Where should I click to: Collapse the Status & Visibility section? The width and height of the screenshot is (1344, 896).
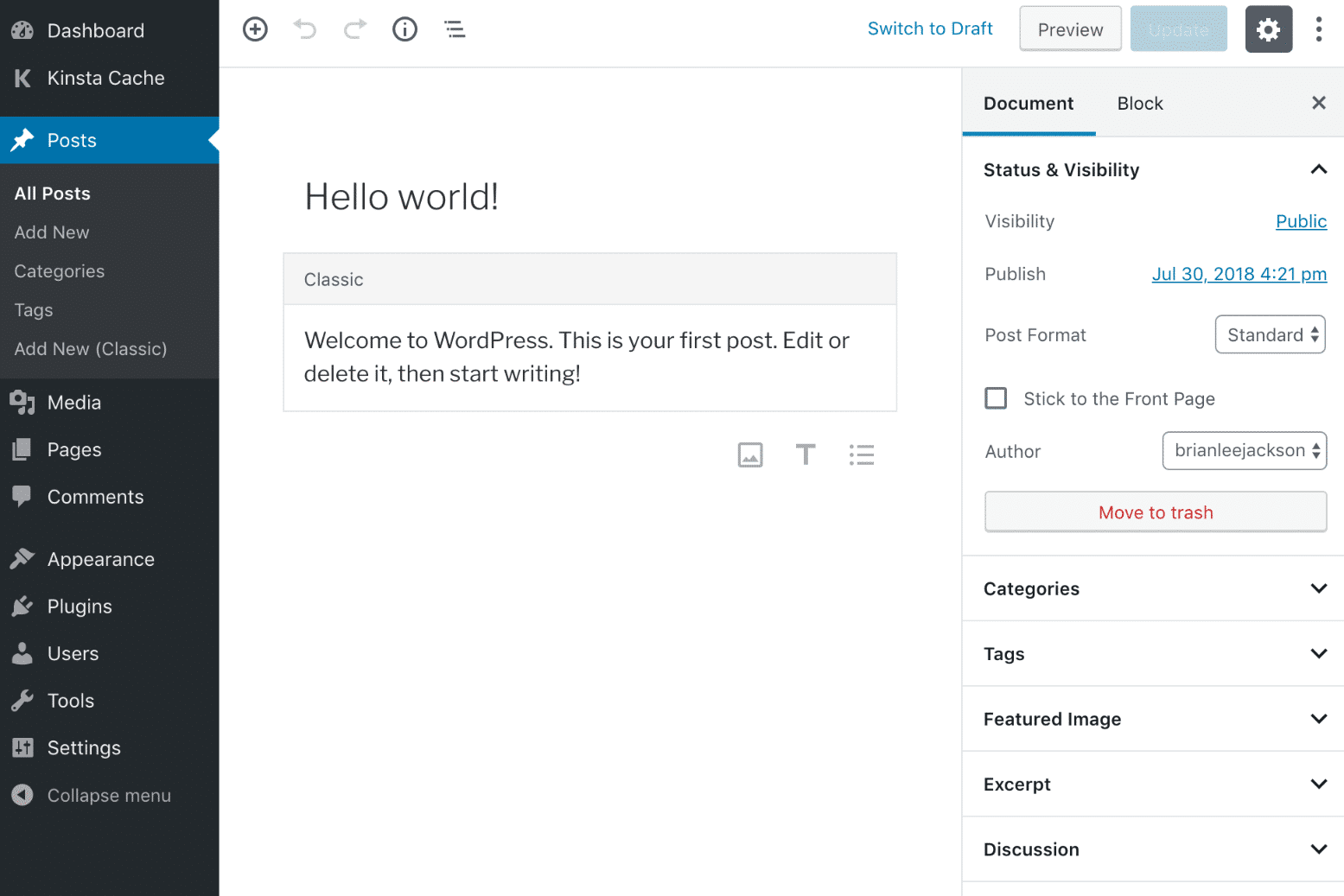(1319, 169)
